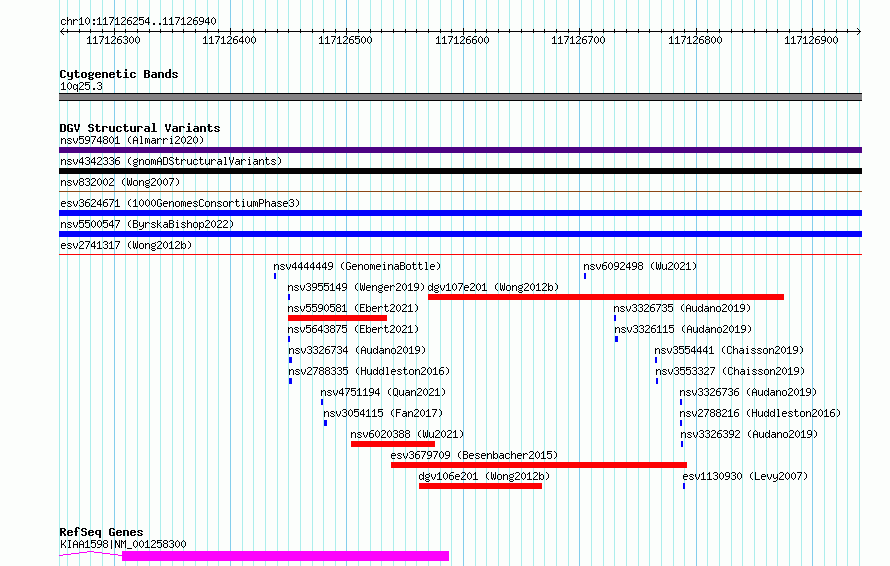The width and height of the screenshot is (890, 566).
Task: Click nsv2788335 (Huddleston2016) variant label
Action: pos(369,371)
